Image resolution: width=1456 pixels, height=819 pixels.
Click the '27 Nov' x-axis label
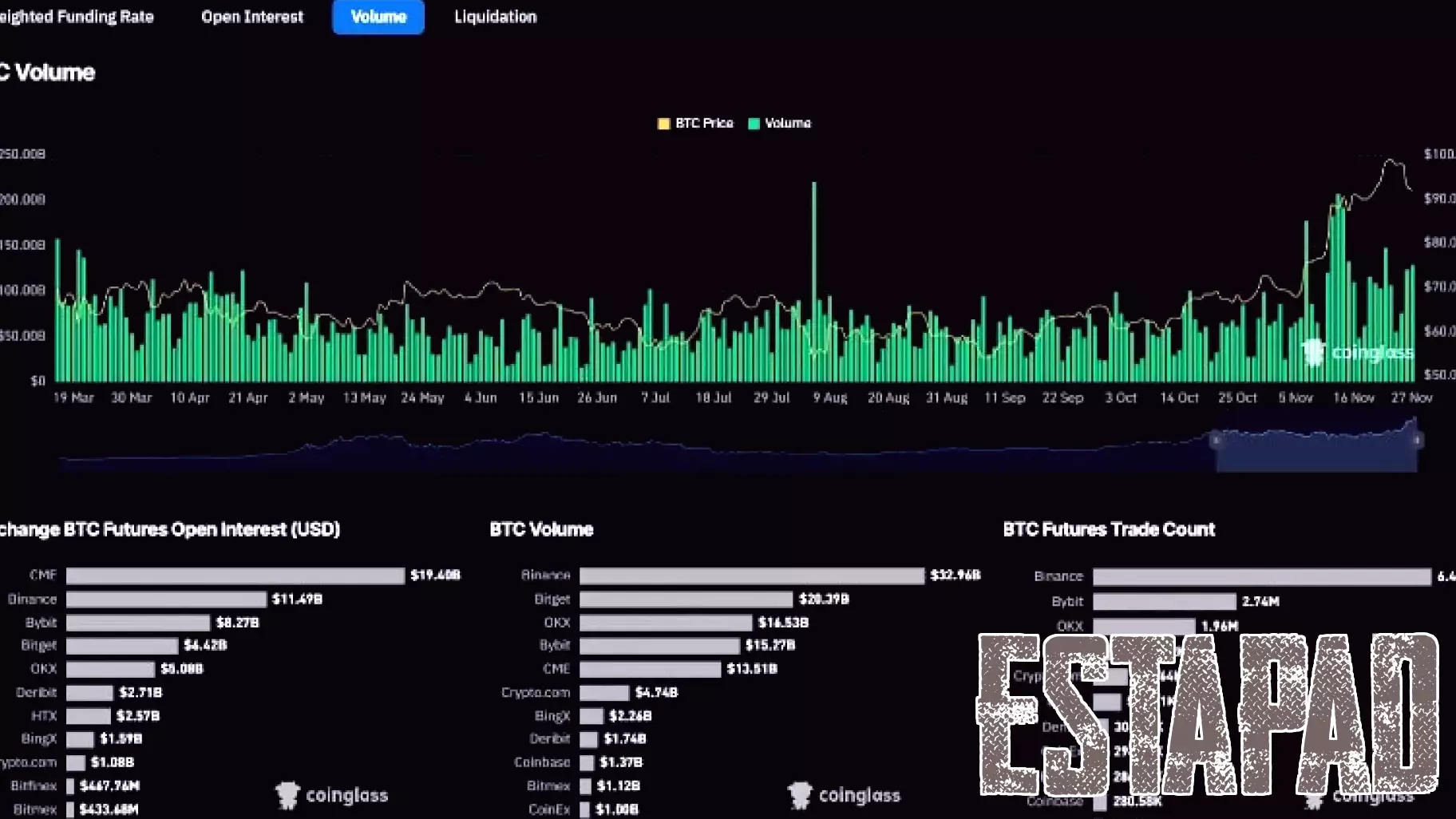point(1411,398)
